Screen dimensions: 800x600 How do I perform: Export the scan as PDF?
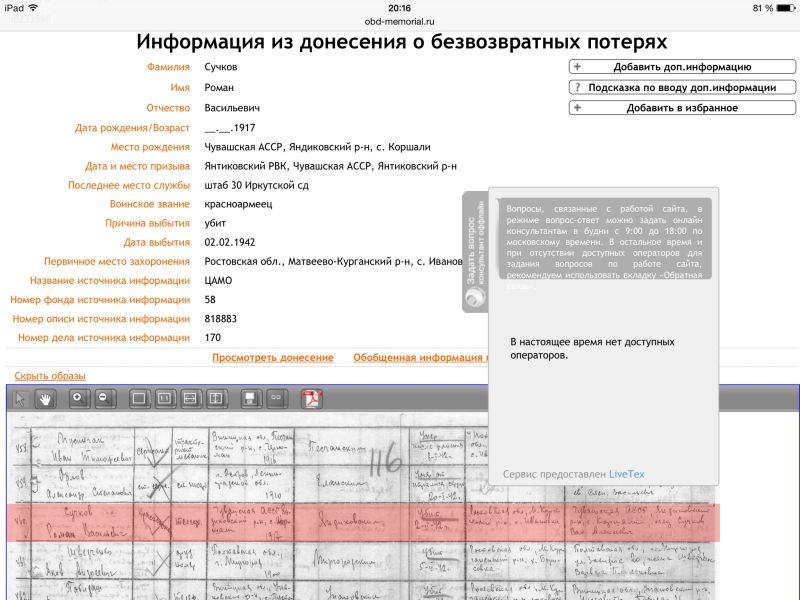click(x=312, y=398)
